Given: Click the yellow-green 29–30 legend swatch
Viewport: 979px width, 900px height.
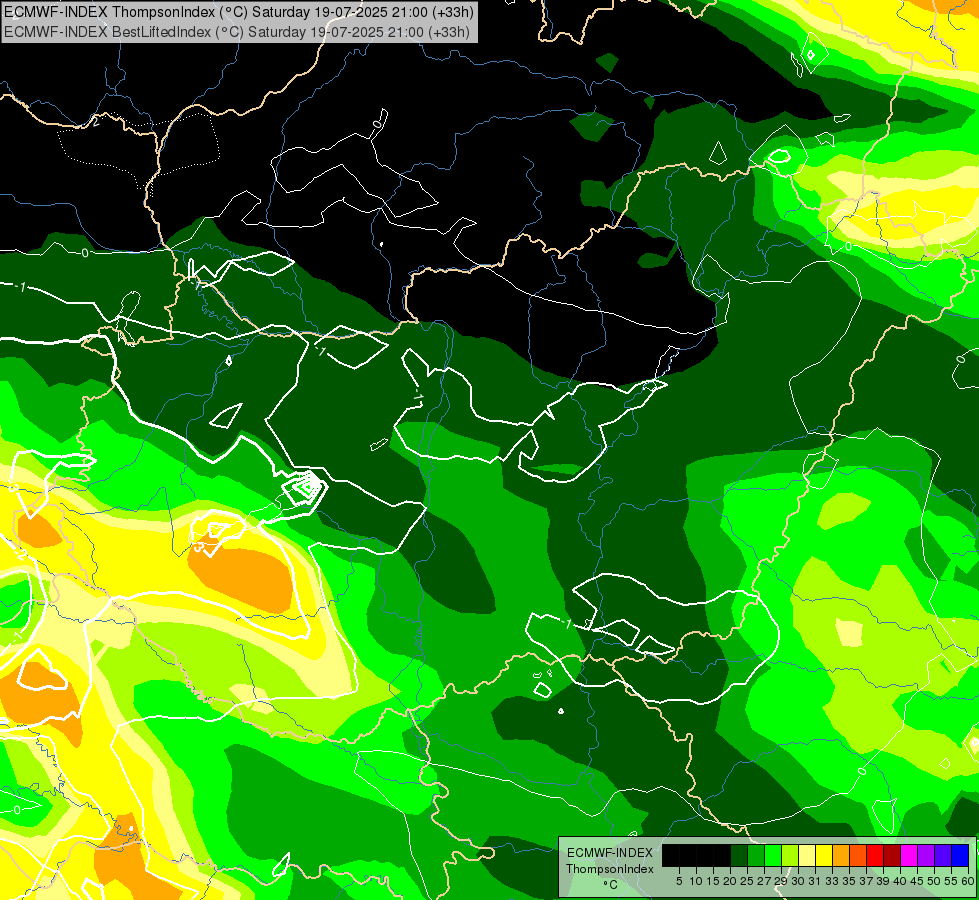Looking at the screenshot, I should pos(790,855).
